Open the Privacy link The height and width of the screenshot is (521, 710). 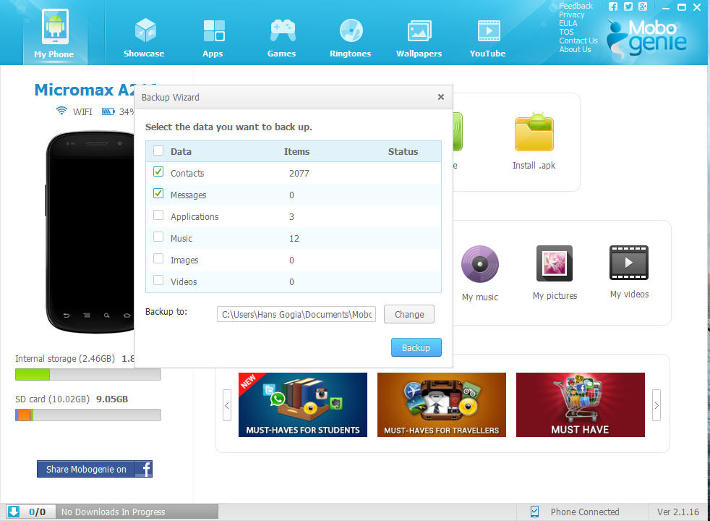click(571, 14)
